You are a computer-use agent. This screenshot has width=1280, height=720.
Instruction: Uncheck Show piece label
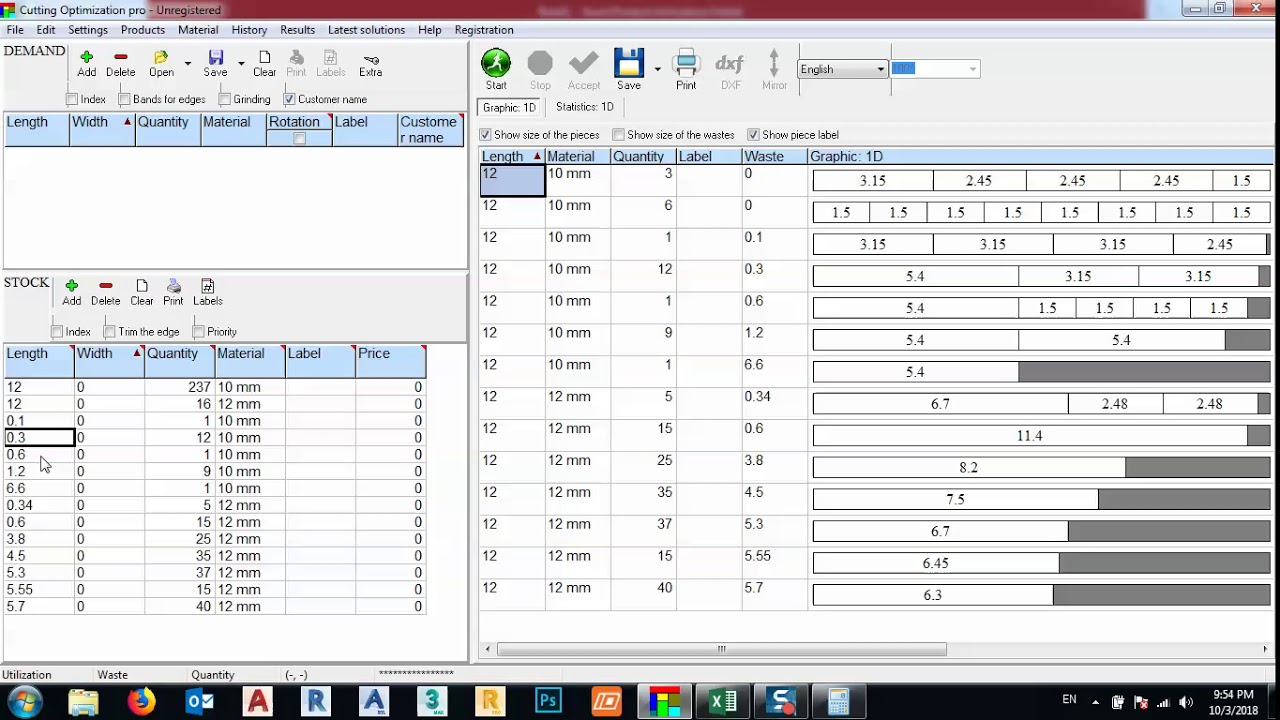click(753, 134)
